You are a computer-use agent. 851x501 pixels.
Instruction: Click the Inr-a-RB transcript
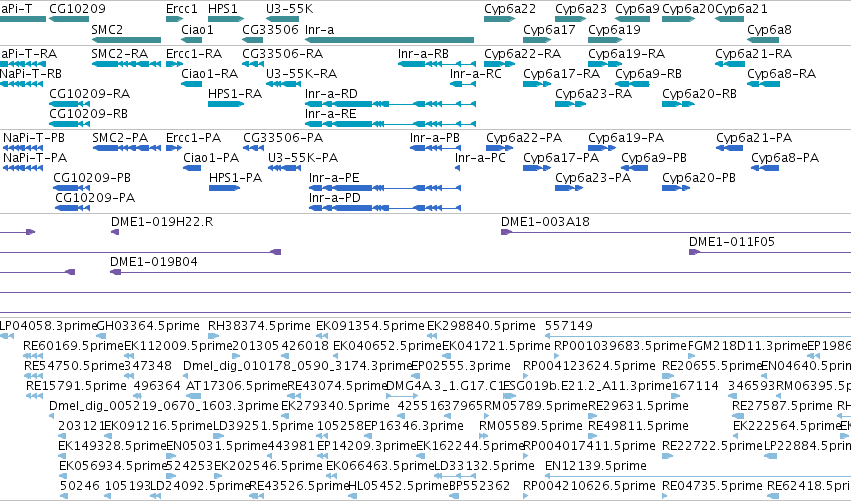[x=437, y=64]
